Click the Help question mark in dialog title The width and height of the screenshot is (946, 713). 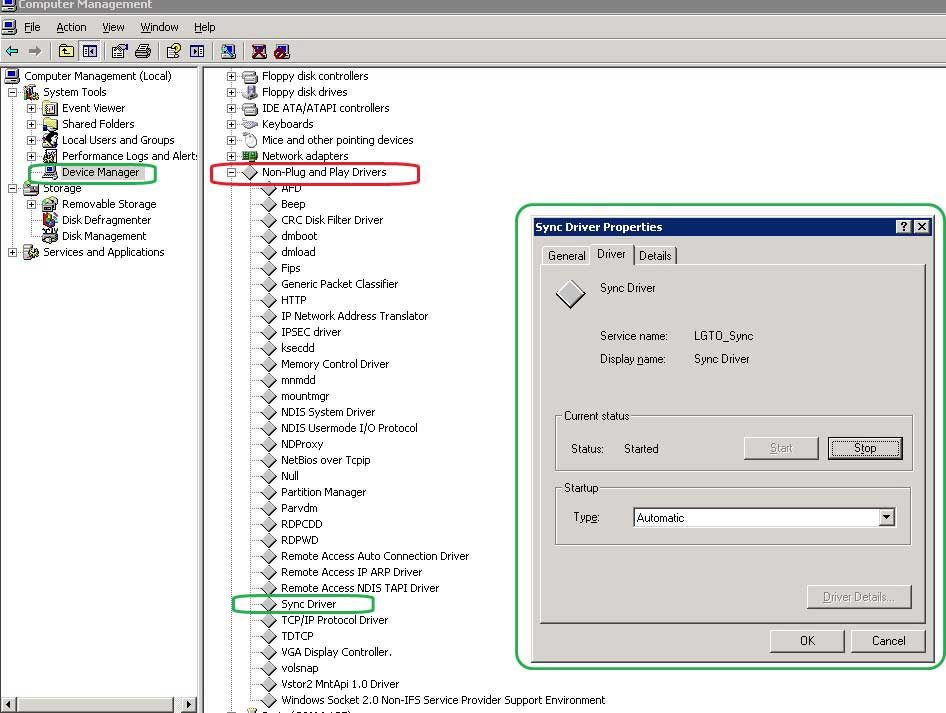coord(903,227)
